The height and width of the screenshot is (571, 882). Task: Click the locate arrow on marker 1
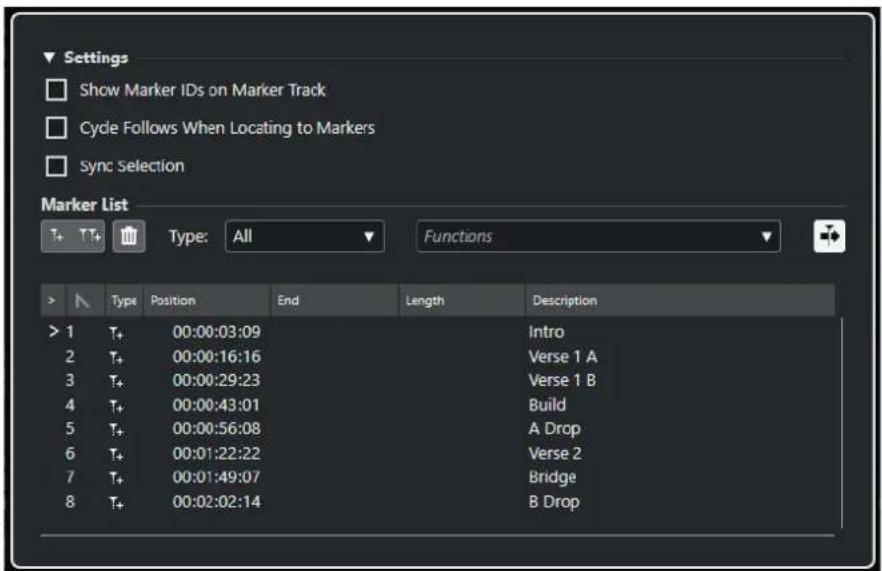click(x=53, y=331)
